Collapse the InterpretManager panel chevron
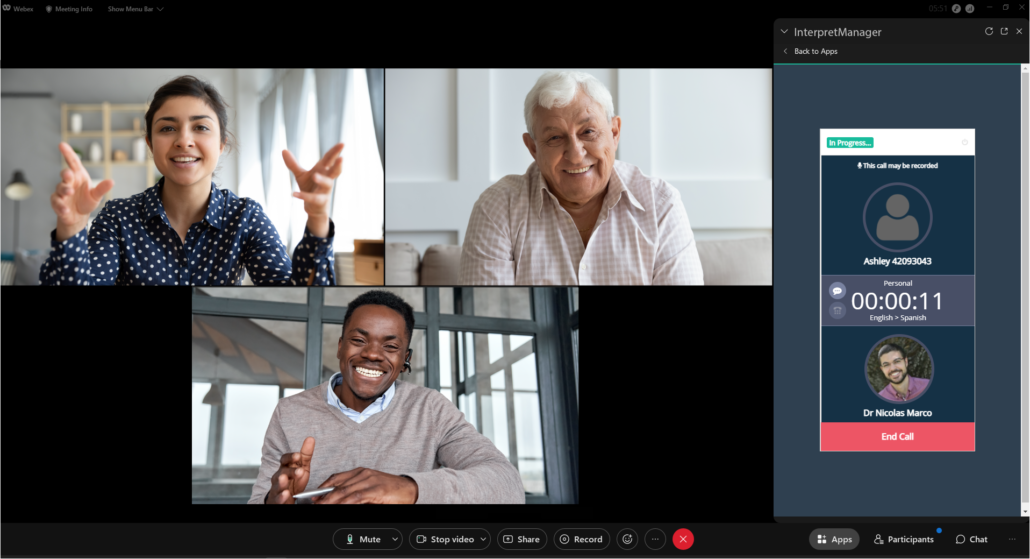 click(x=784, y=32)
